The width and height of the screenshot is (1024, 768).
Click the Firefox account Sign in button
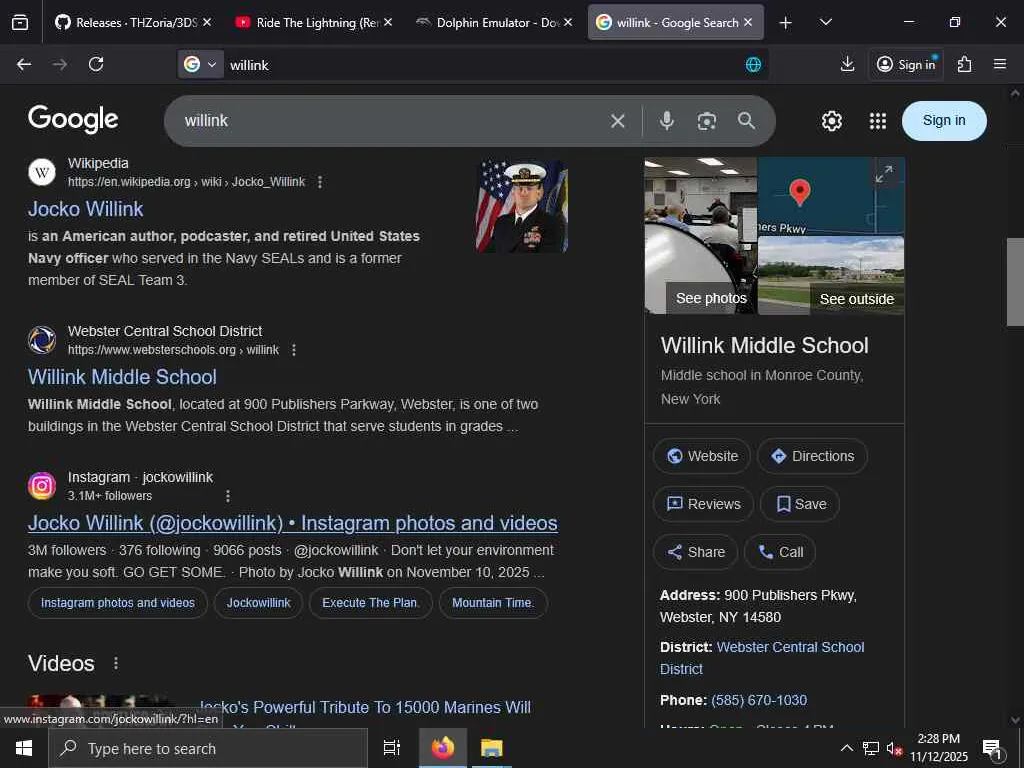click(906, 64)
